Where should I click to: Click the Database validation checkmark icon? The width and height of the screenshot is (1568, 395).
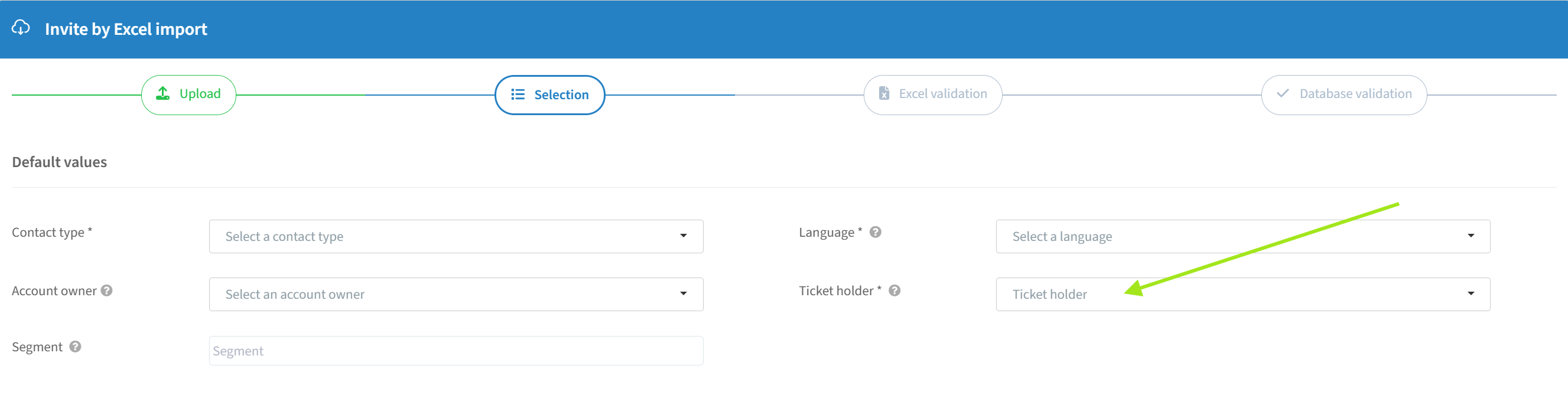[1283, 93]
